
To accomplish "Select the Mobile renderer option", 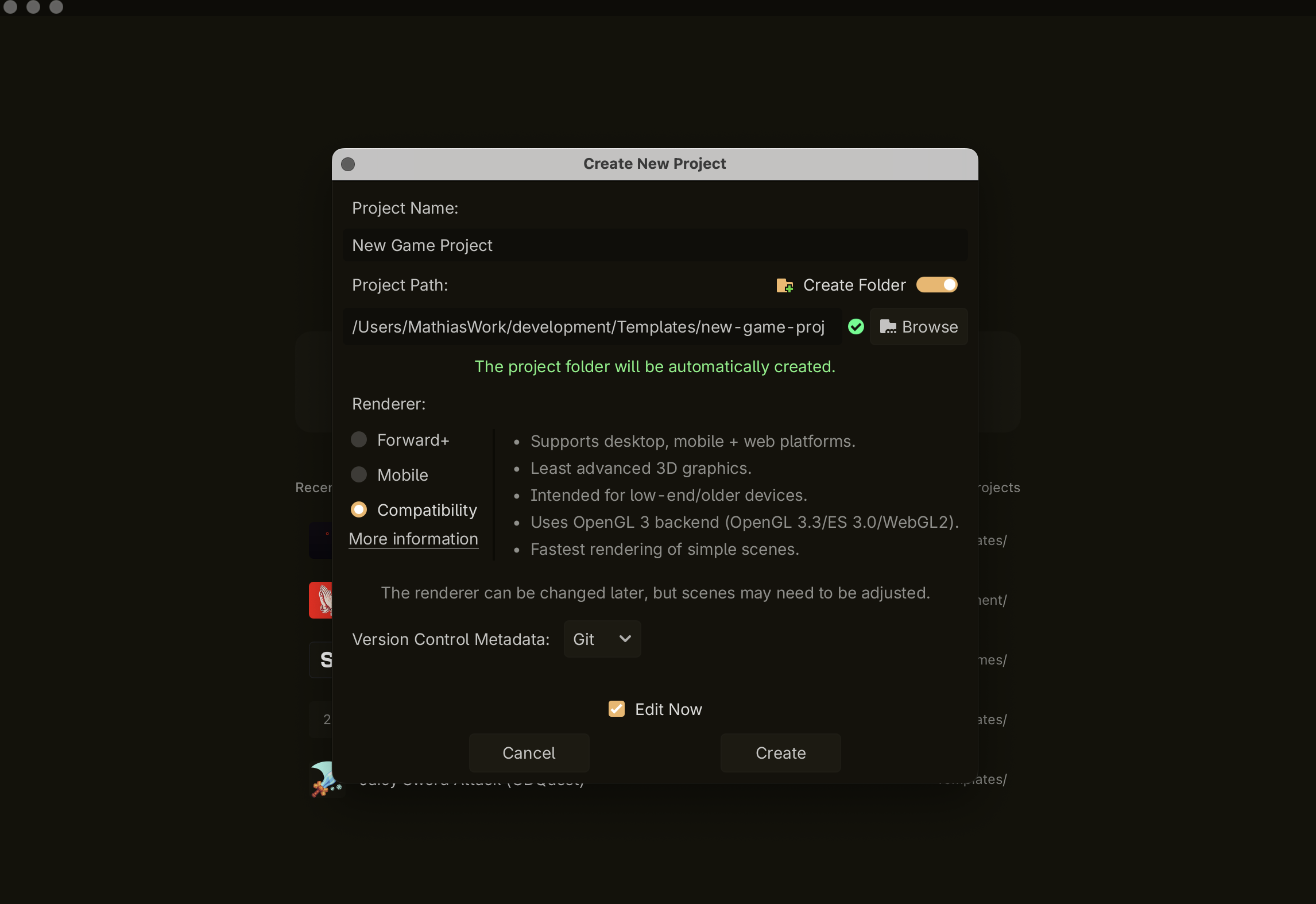I will coord(359,474).
